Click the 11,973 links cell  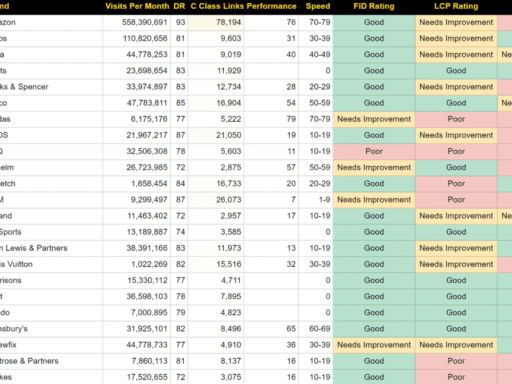[x=216, y=248]
